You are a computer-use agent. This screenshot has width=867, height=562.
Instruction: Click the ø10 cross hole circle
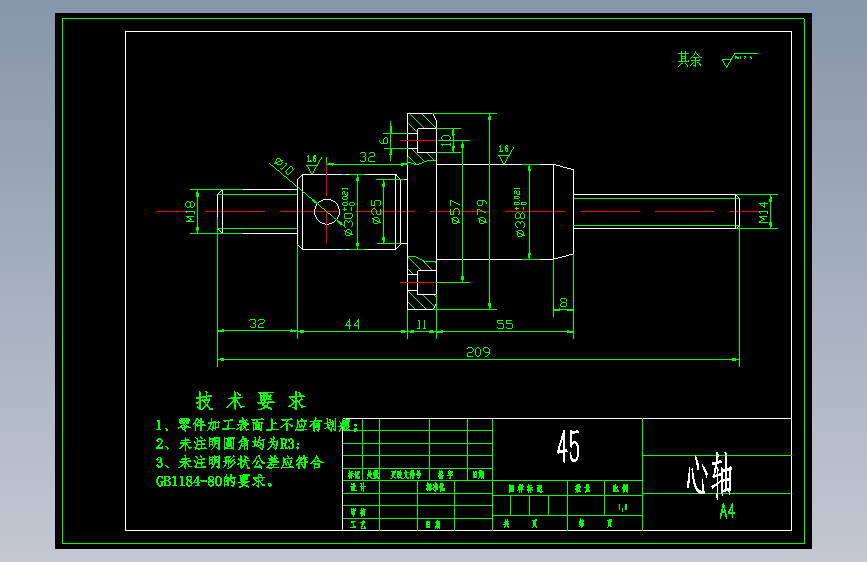pyautogui.click(x=327, y=212)
